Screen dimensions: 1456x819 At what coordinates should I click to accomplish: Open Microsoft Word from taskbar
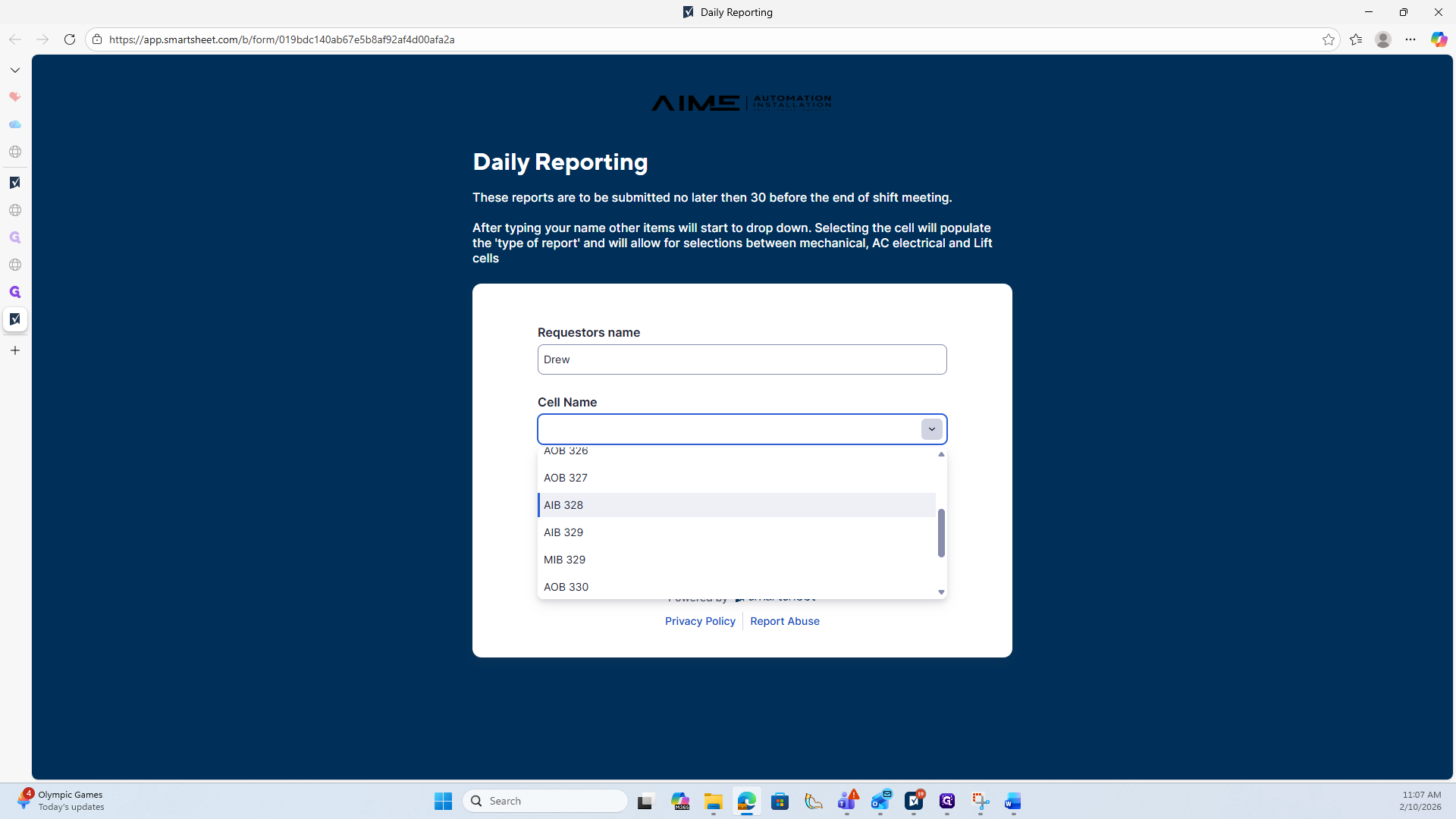tap(1012, 802)
